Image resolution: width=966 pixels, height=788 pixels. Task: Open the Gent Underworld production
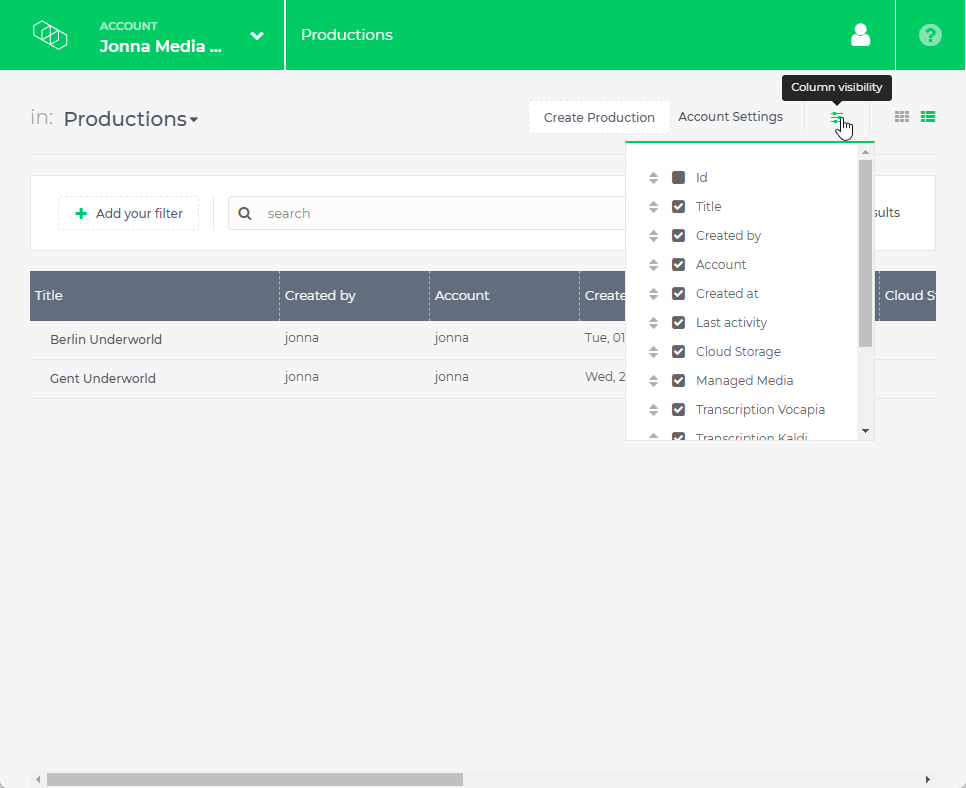(103, 378)
